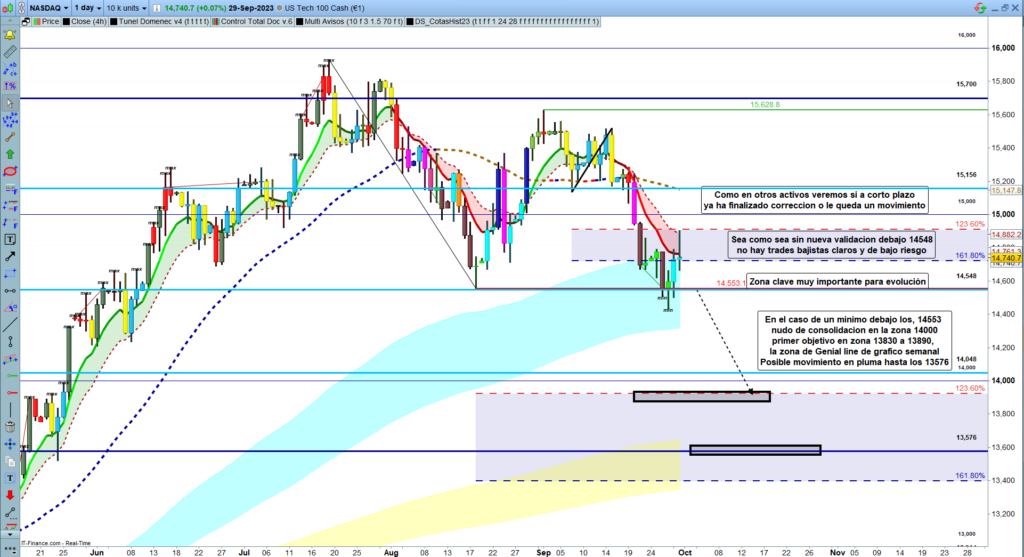Expand the 1 day timeframe dropdown
The width and height of the screenshot is (1024, 557).
tap(97, 7)
